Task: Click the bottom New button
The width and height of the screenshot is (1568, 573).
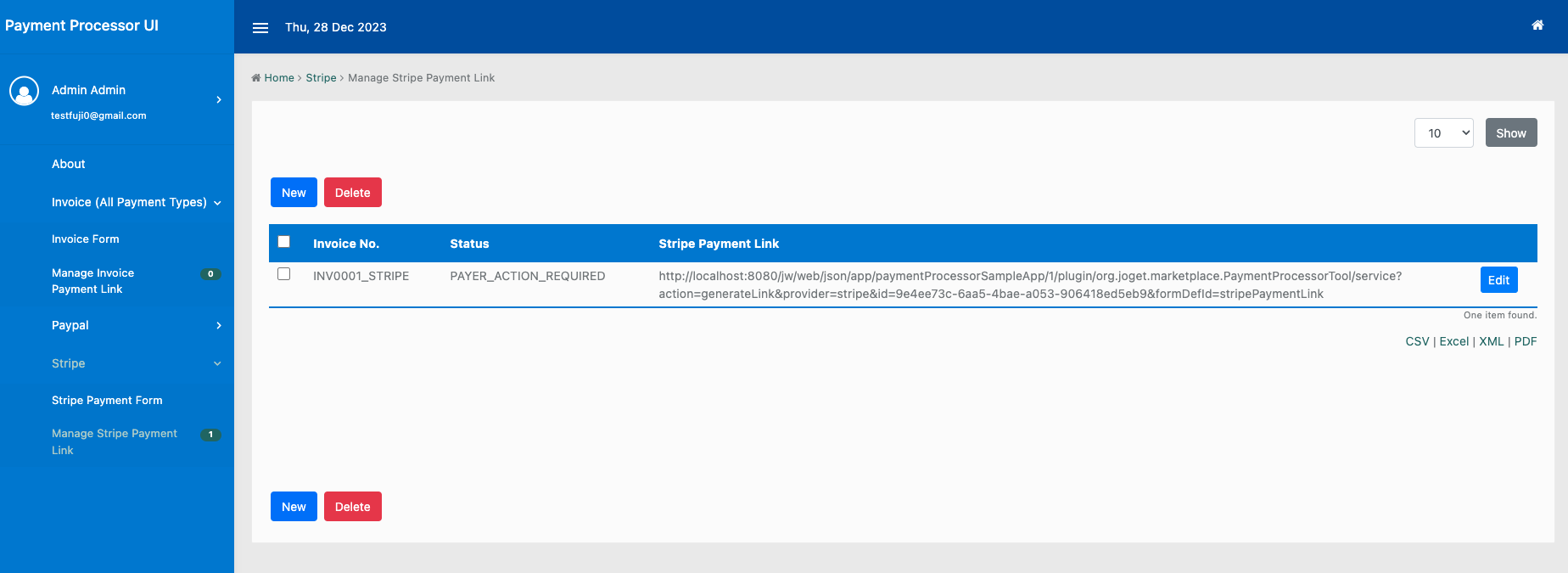Action: point(294,507)
